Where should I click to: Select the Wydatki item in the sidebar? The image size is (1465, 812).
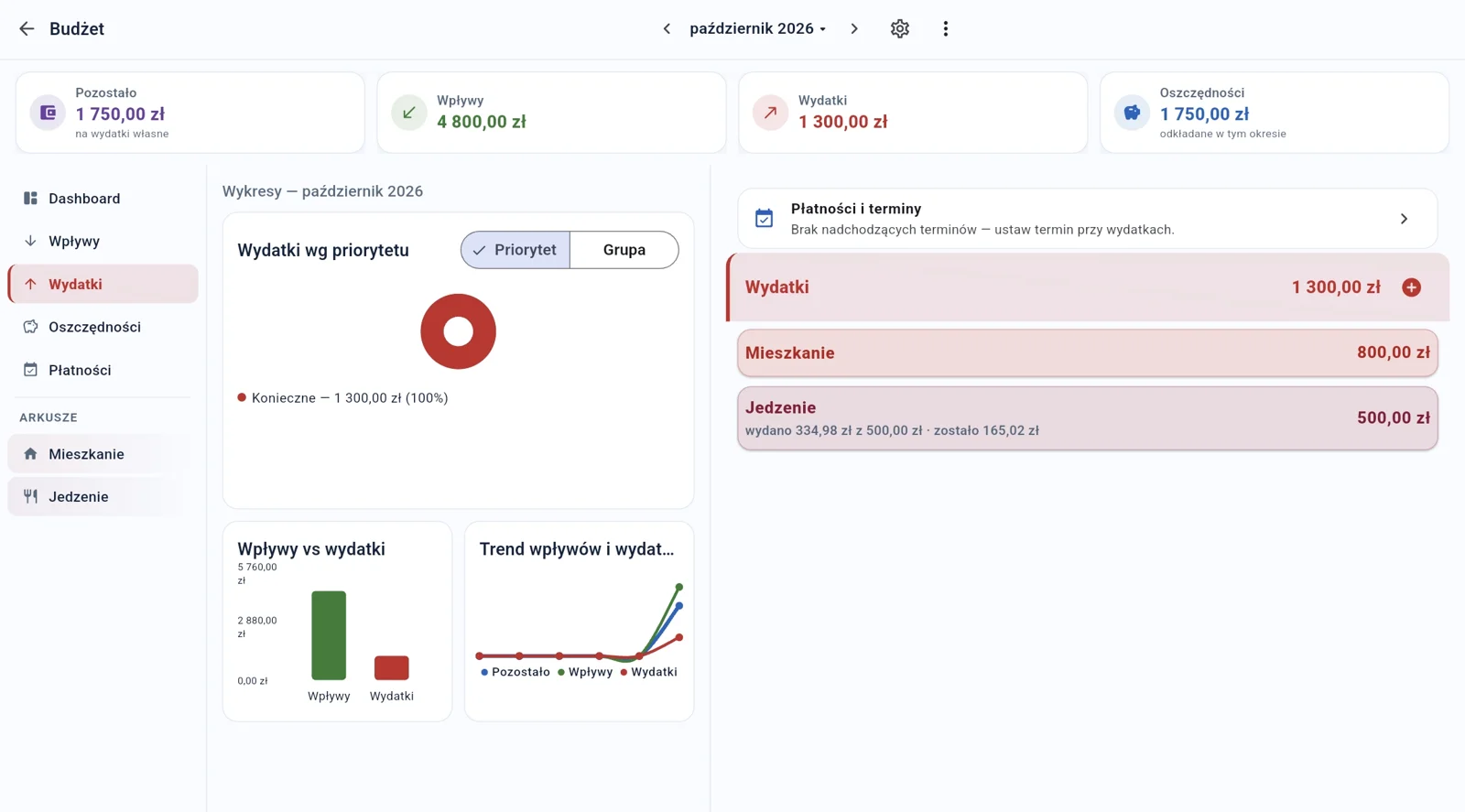103,284
